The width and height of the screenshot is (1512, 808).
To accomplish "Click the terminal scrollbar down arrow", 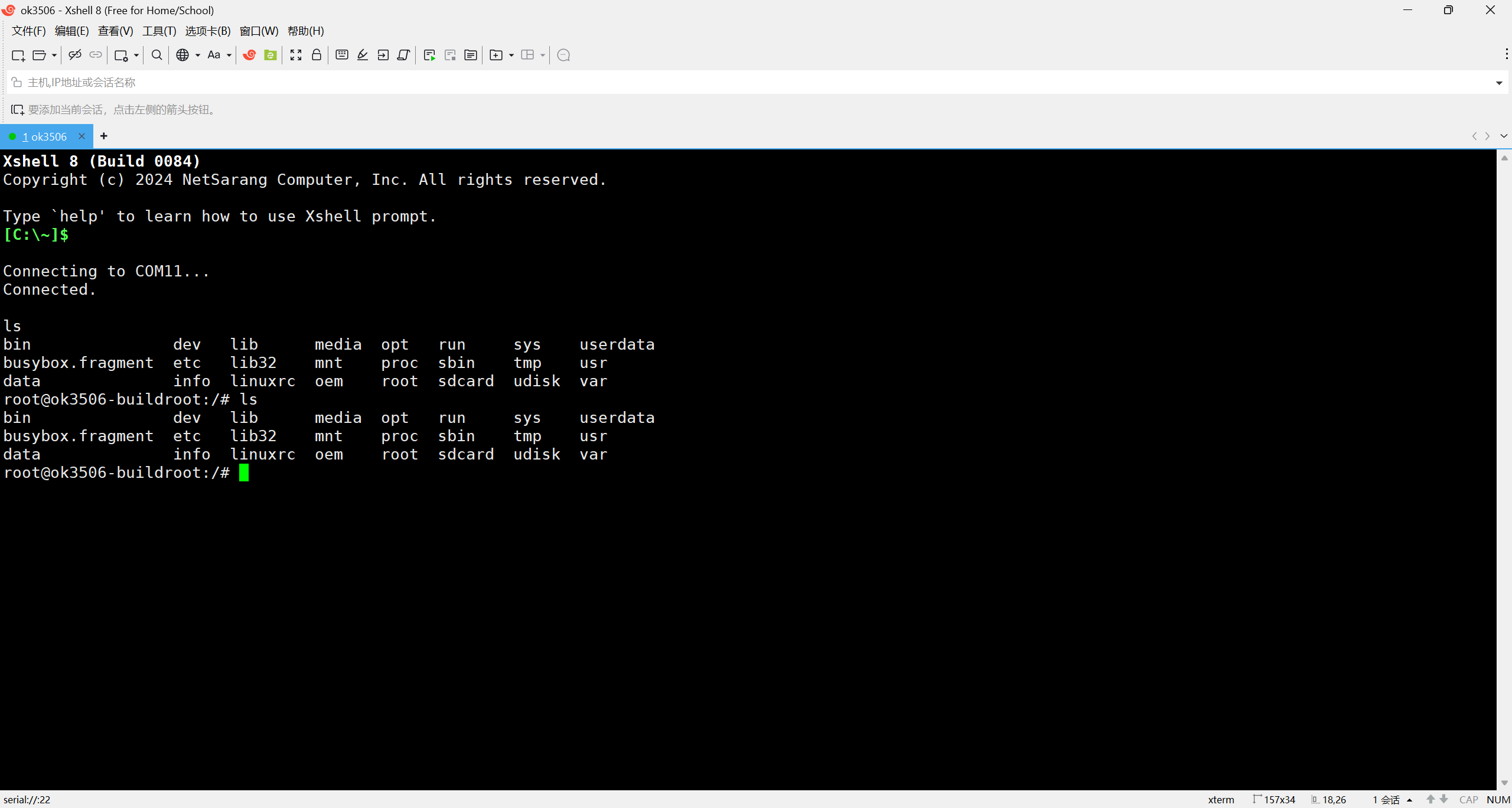I will (x=1504, y=783).
